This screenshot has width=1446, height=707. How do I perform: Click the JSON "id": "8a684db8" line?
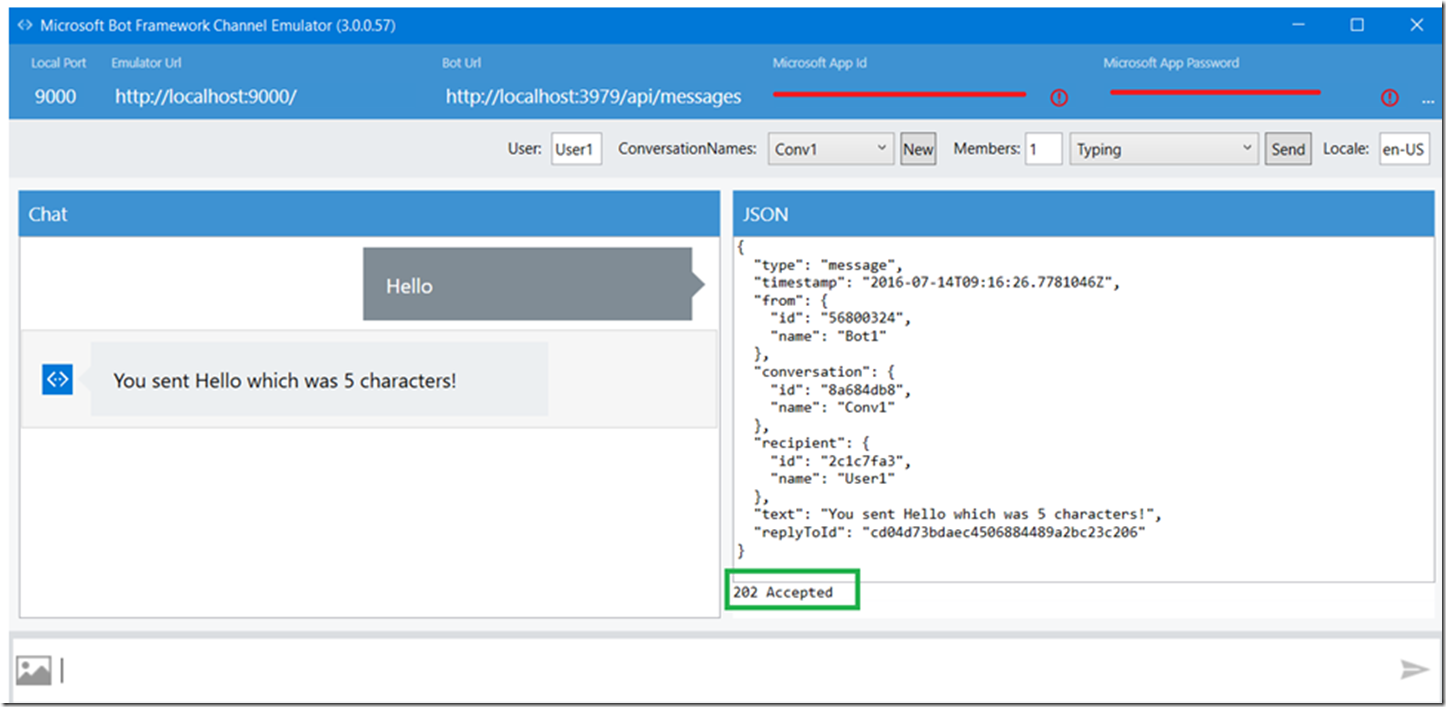840,390
